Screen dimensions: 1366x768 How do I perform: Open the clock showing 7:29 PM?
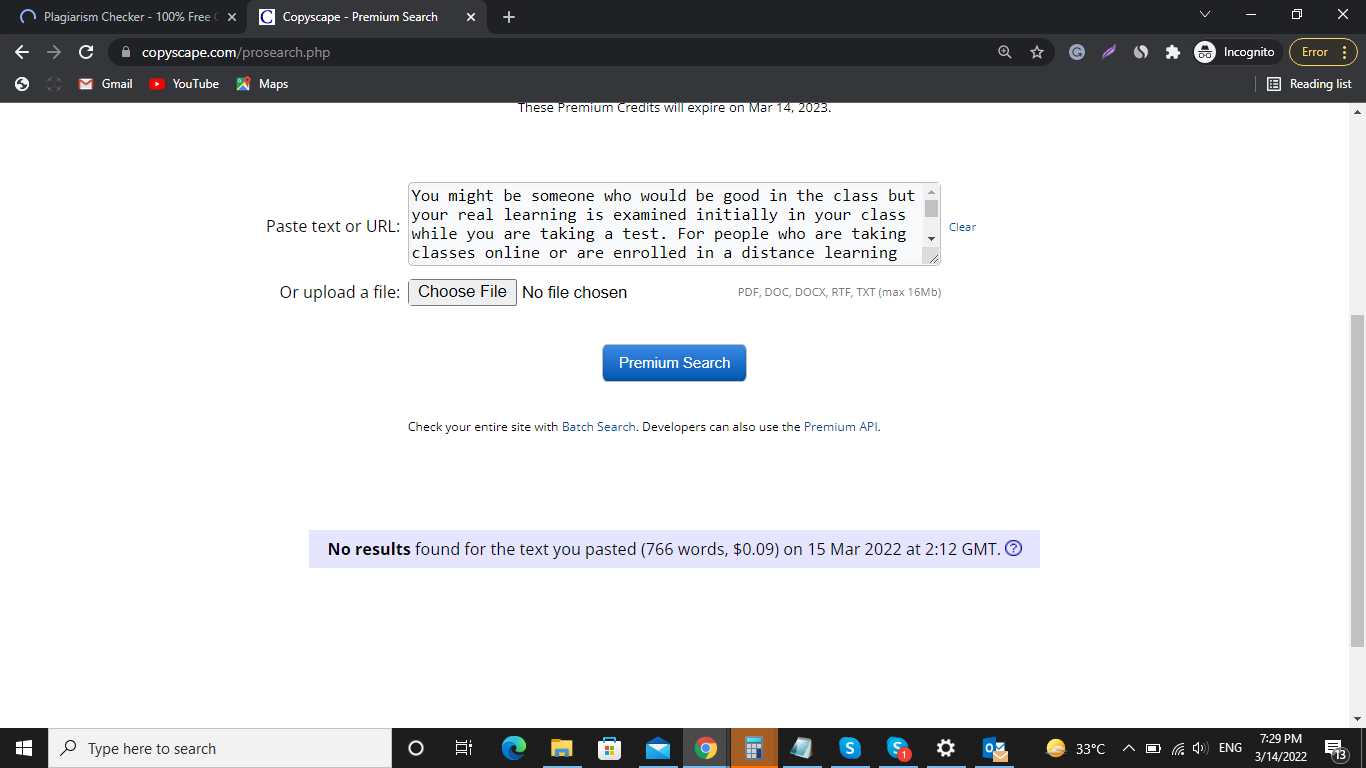[1280, 748]
